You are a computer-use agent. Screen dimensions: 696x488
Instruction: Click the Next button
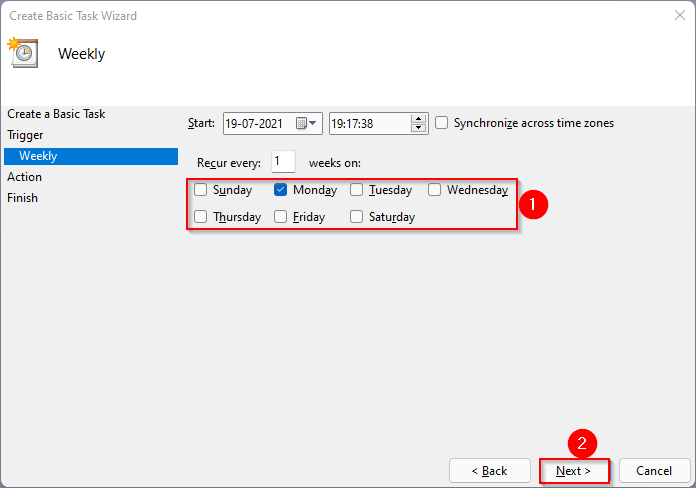[573, 471]
